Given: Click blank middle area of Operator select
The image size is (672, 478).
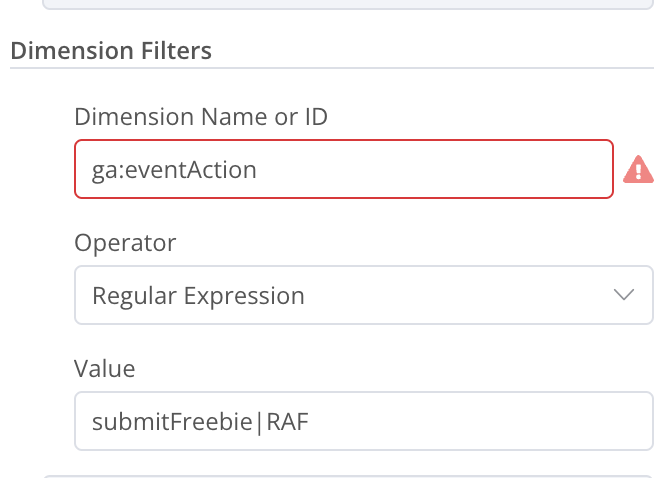Looking at the screenshot, I should point(450,295).
